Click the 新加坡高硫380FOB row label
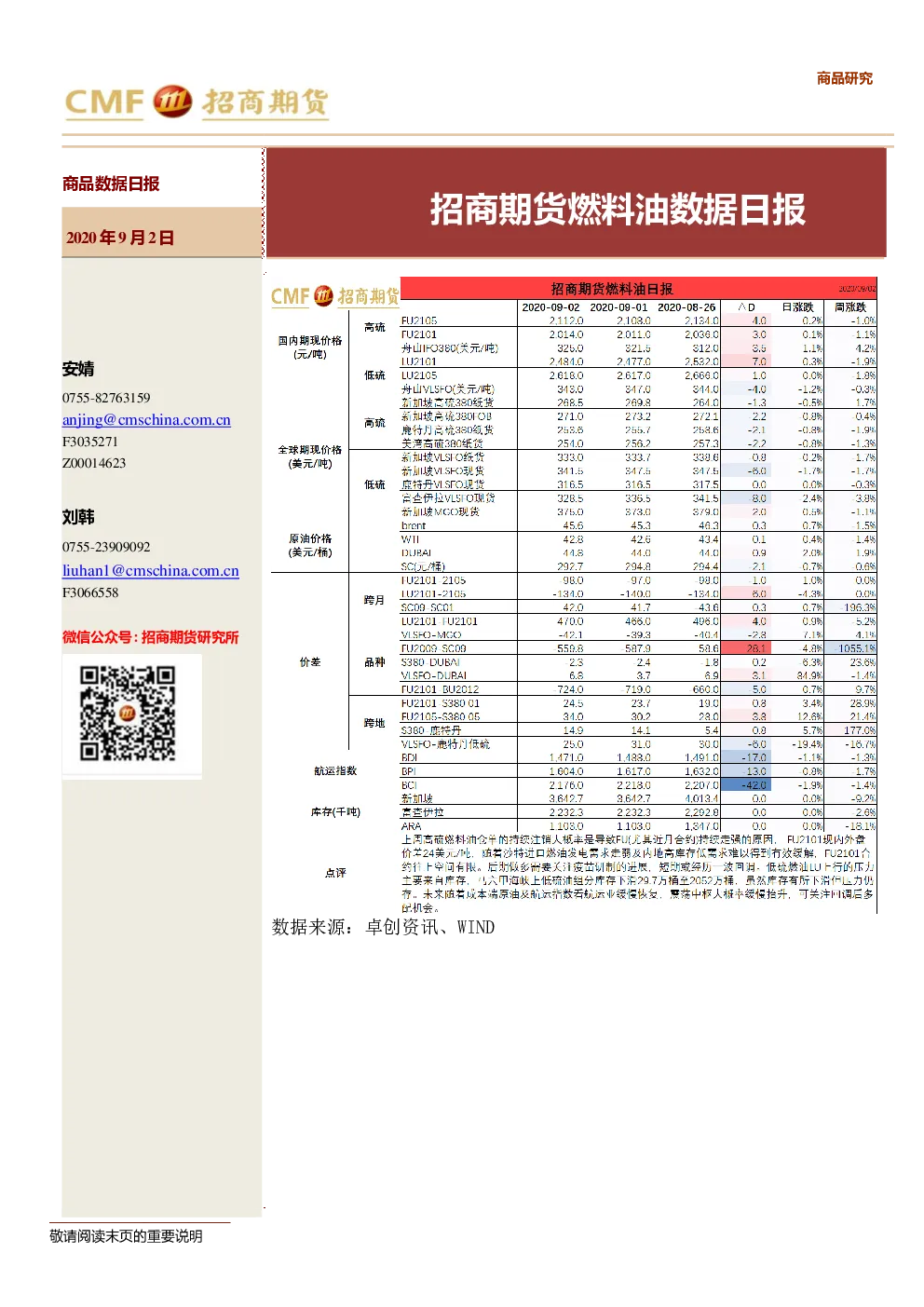Screen dimensions: 924x1307 pos(447,416)
